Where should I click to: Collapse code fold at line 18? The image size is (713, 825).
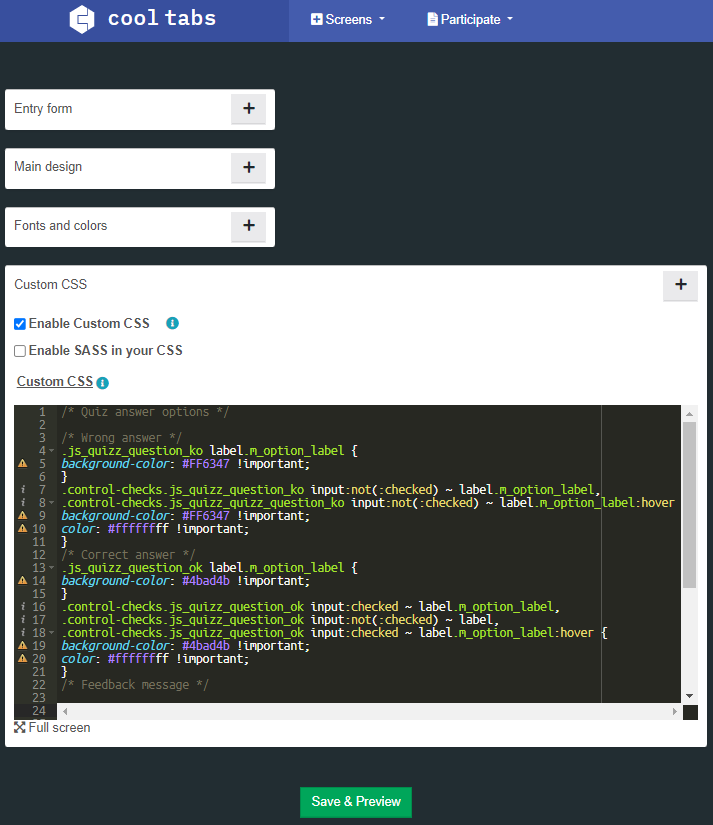tap(52, 633)
